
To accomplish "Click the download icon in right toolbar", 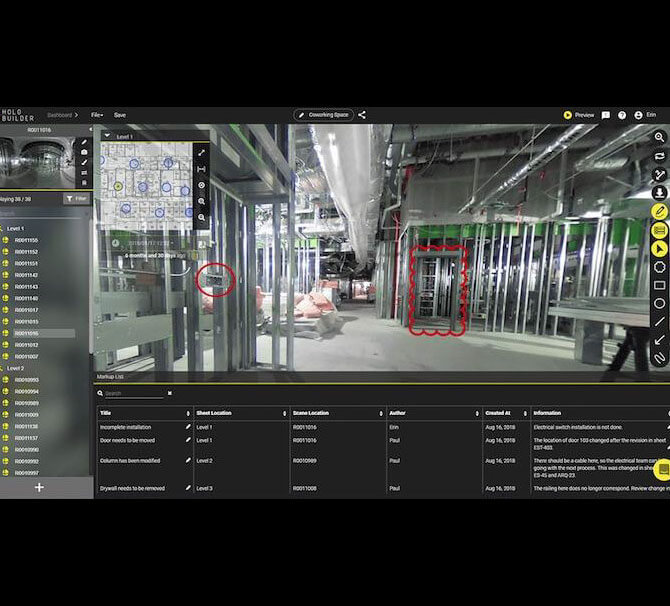I will (660, 192).
